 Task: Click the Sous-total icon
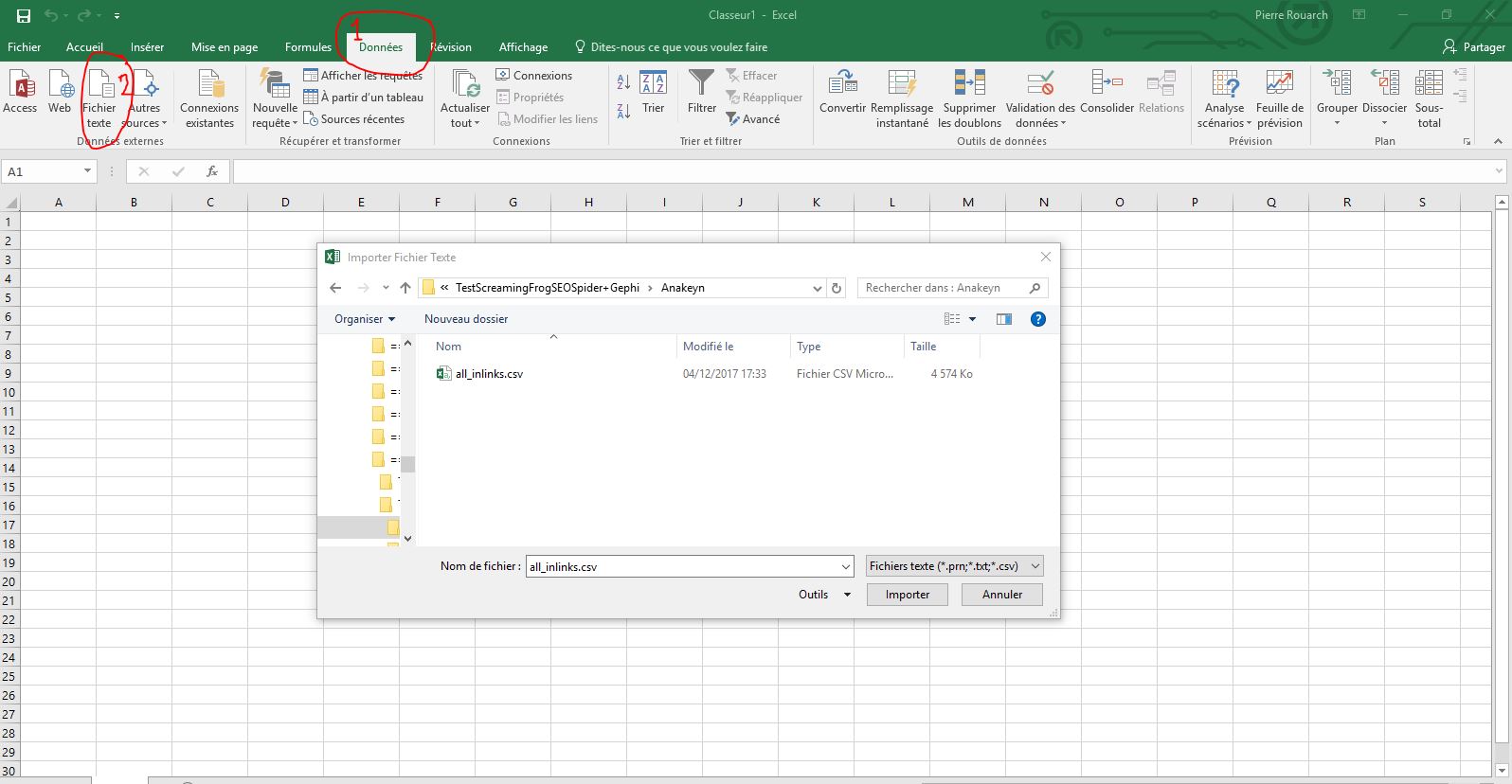point(1429,99)
